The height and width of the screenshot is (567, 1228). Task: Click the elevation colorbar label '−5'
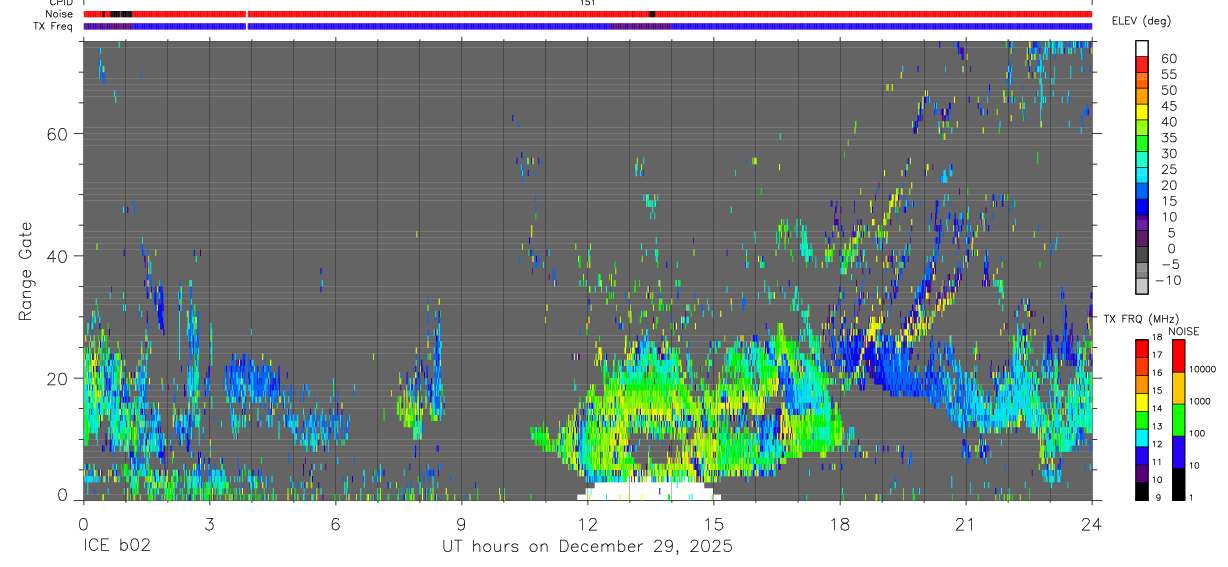pos(1169,265)
